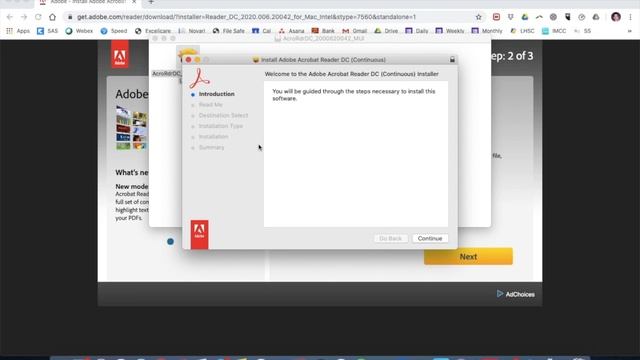Open the Monthly bookmark folder
Image resolution: width=640 pixels, height=360 pixels.
point(487,31)
